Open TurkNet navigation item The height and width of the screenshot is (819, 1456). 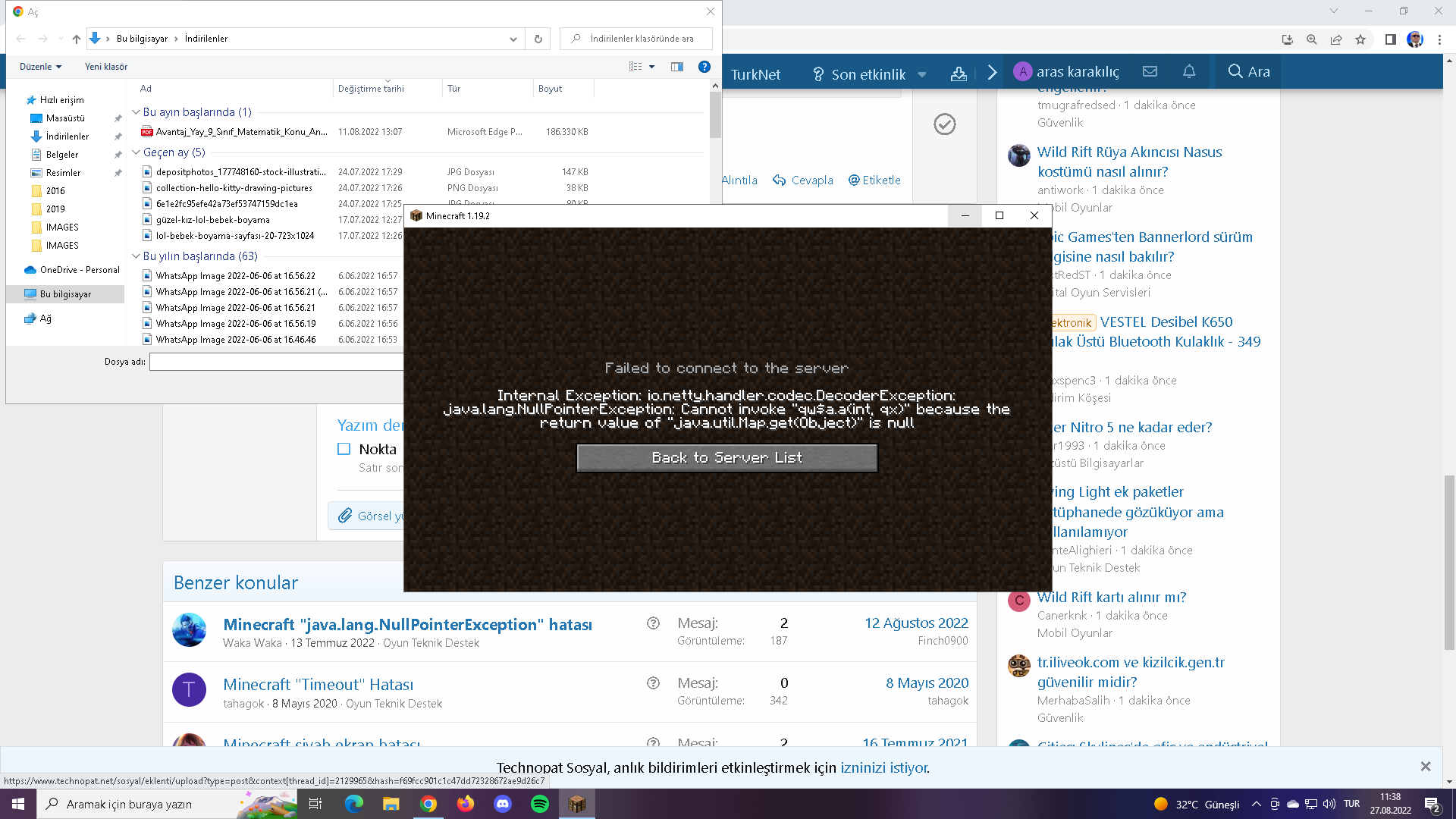click(x=755, y=74)
